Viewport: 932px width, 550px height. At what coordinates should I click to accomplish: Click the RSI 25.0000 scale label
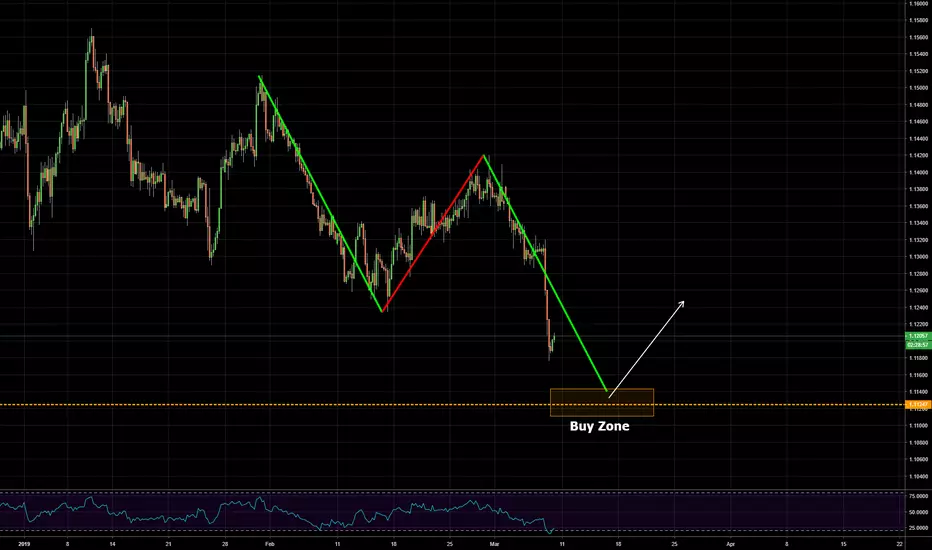[918, 527]
